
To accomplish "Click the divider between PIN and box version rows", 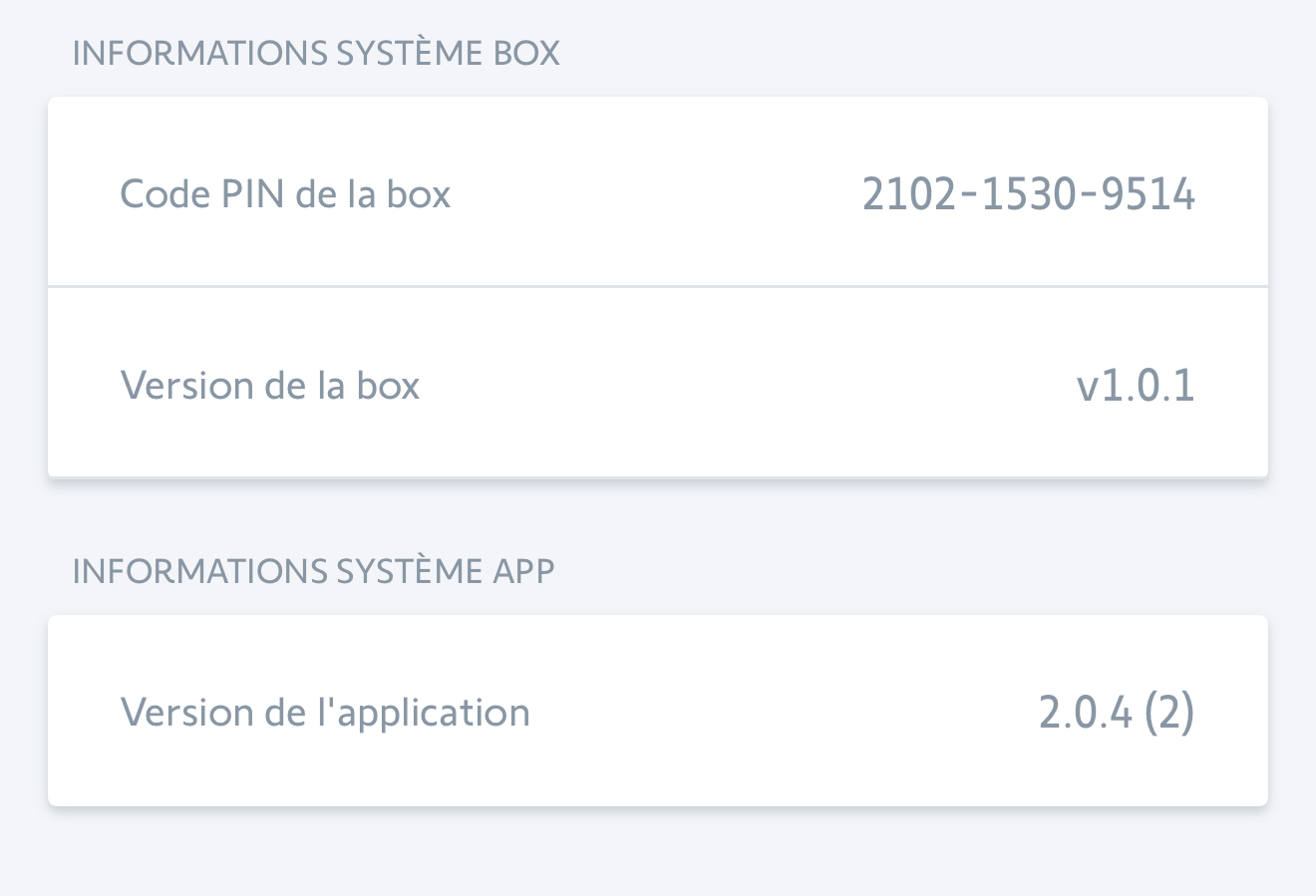I will (658, 287).
